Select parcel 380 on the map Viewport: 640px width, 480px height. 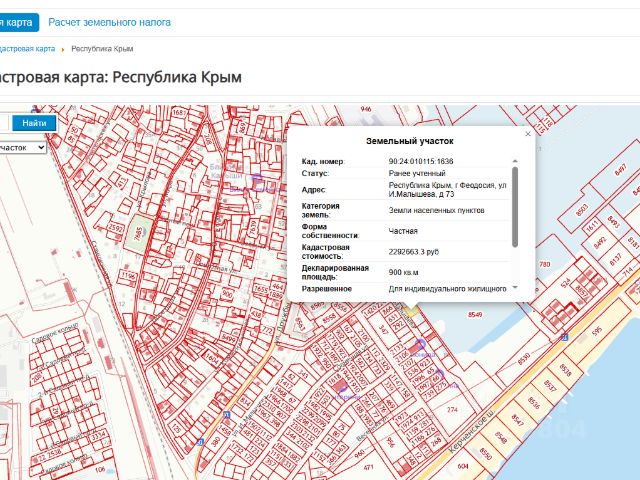(x=216, y=442)
